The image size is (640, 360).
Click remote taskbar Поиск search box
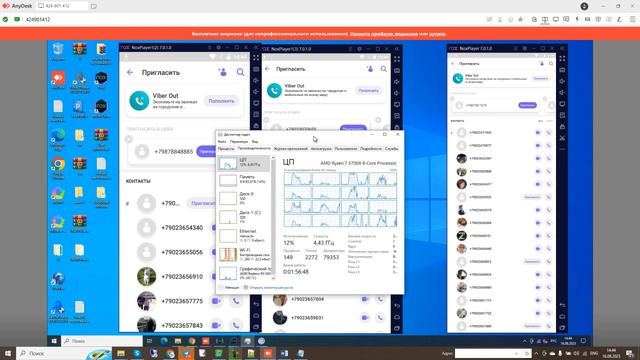click(102, 341)
